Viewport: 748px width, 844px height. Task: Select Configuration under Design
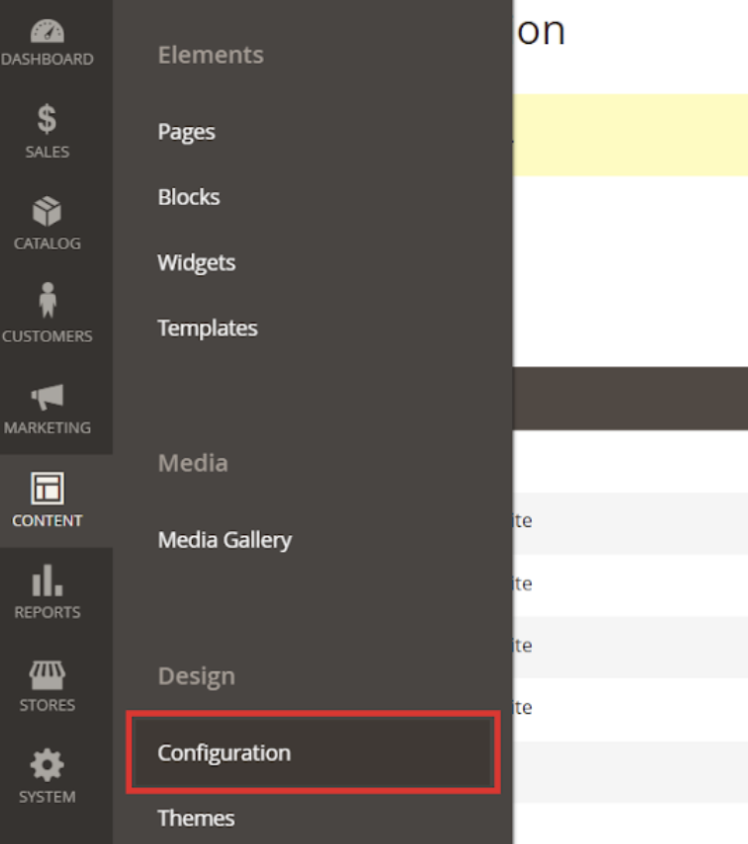coord(313,752)
